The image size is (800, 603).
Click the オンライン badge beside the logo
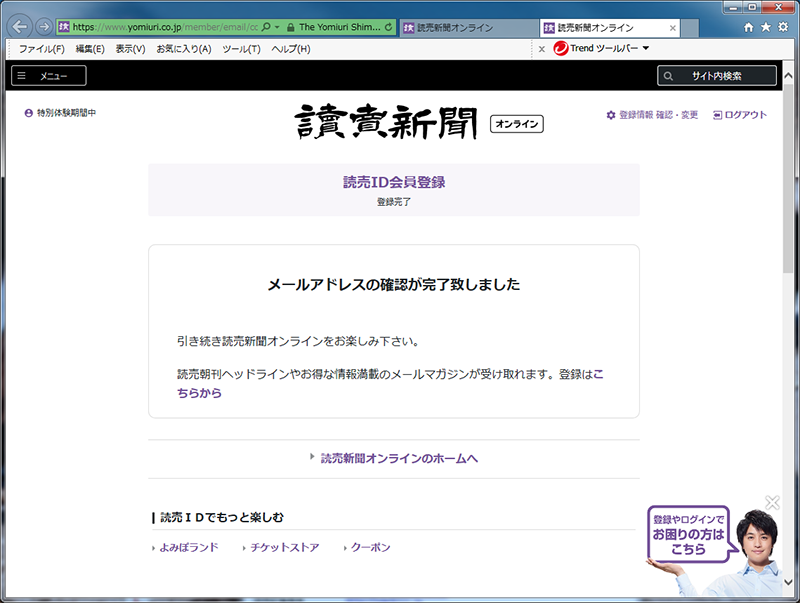pyautogui.click(x=517, y=124)
